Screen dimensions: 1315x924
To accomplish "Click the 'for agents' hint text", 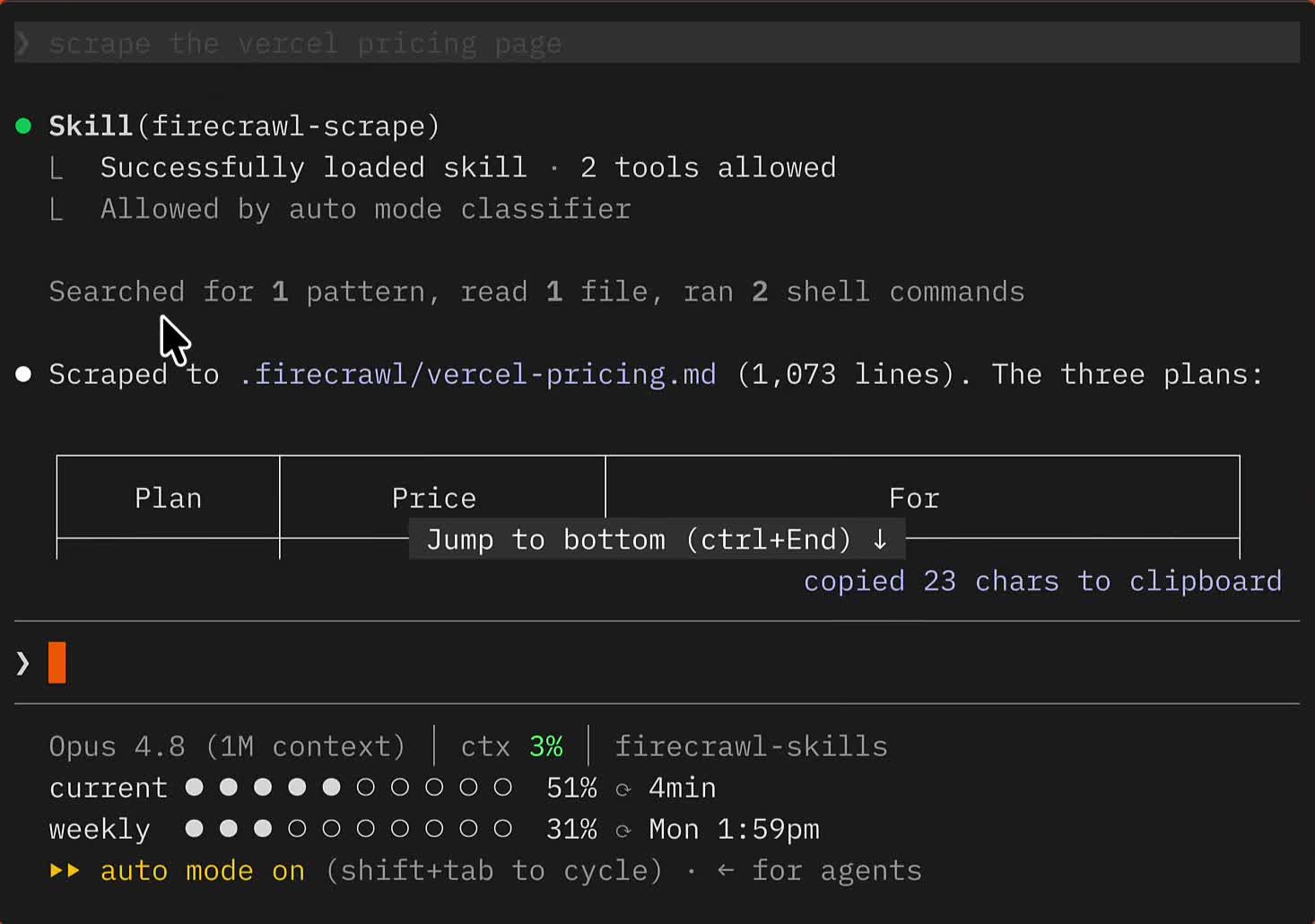I will click(x=837, y=870).
